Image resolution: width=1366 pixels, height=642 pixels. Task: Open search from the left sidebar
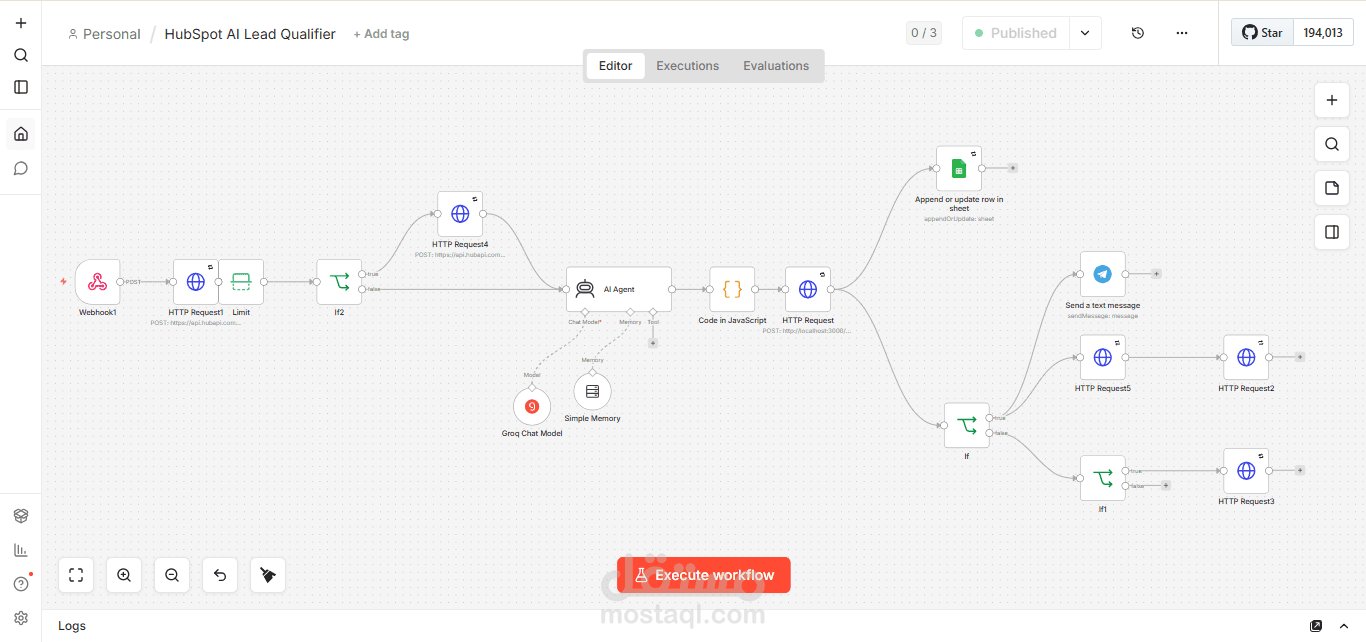[x=21, y=55]
